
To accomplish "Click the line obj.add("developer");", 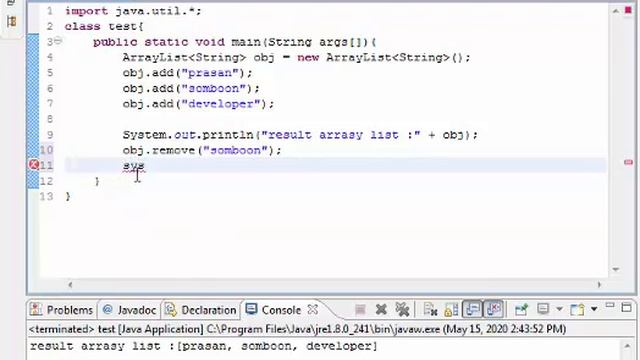I will (x=198, y=104).
